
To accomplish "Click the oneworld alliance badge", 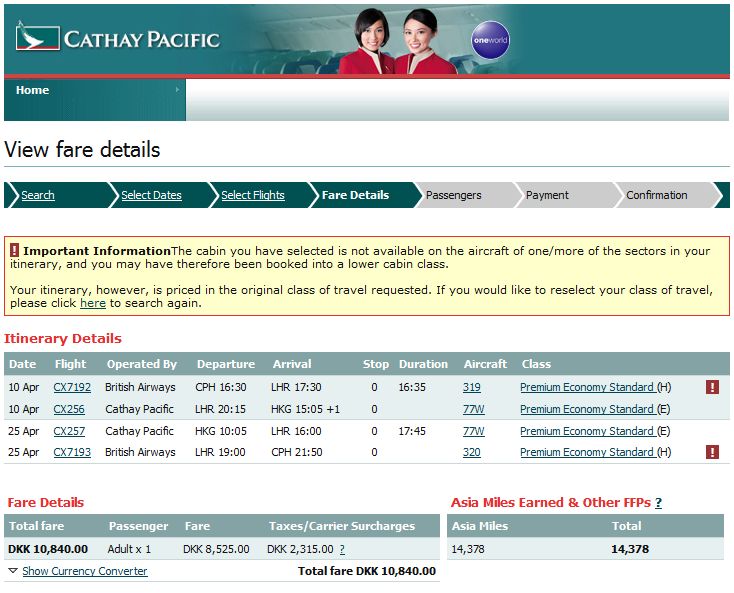I will pyautogui.click(x=490, y=40).
